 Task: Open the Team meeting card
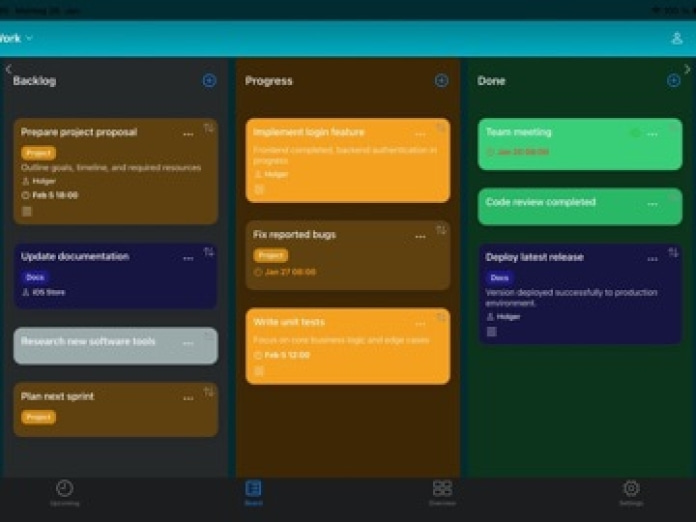(x=580, y=144)
